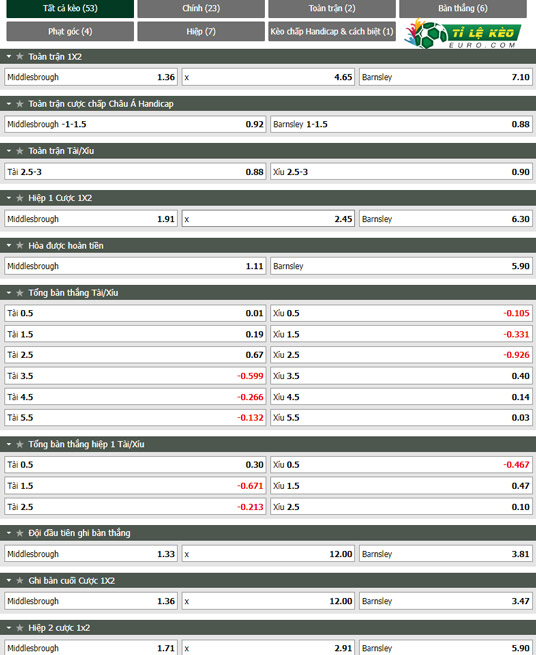Choose first-half Tài 1.5 at -0.671
The width and height of the screenshot is (536, 655).
tap(135, 486)
